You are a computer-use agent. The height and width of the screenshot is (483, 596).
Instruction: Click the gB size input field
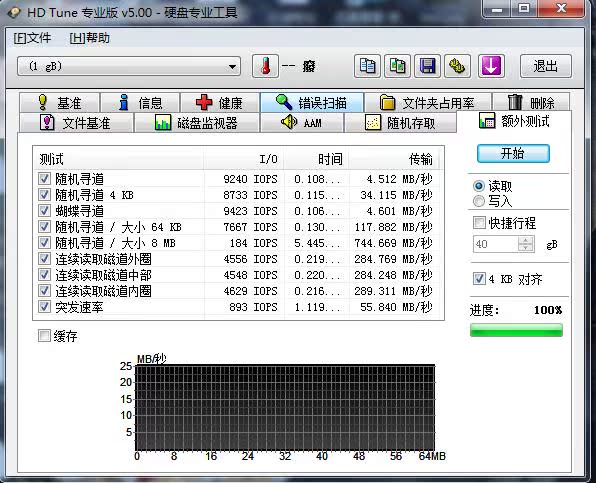tap(496, 244)
